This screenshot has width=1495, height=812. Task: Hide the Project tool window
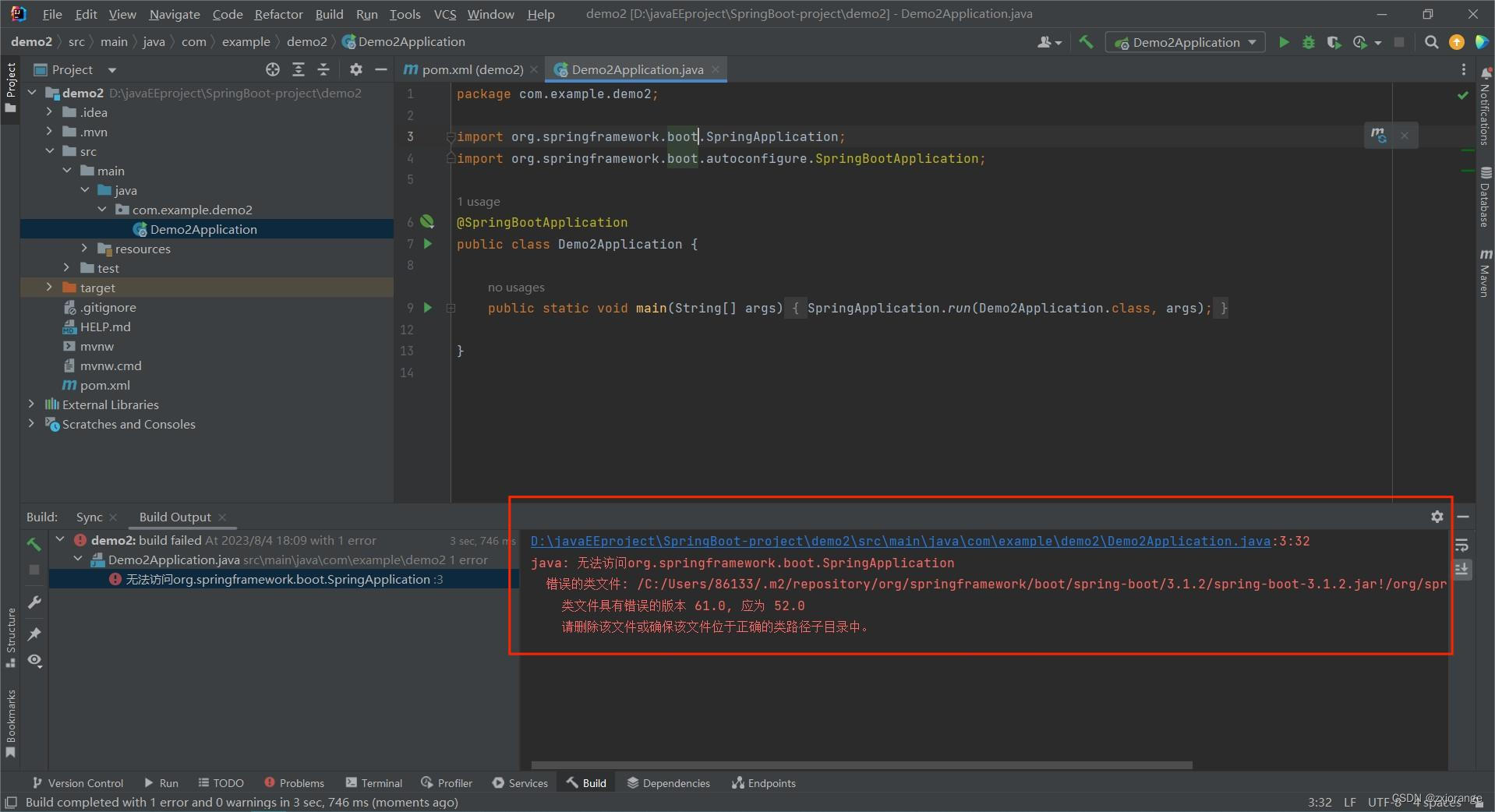pyautogui.click(x=381, y=69)
